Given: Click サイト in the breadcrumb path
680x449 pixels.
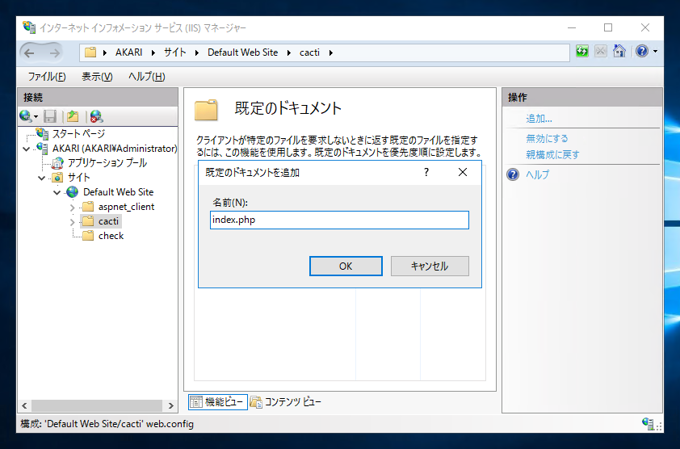Looking at the screenshot, I should pos(175,52).
